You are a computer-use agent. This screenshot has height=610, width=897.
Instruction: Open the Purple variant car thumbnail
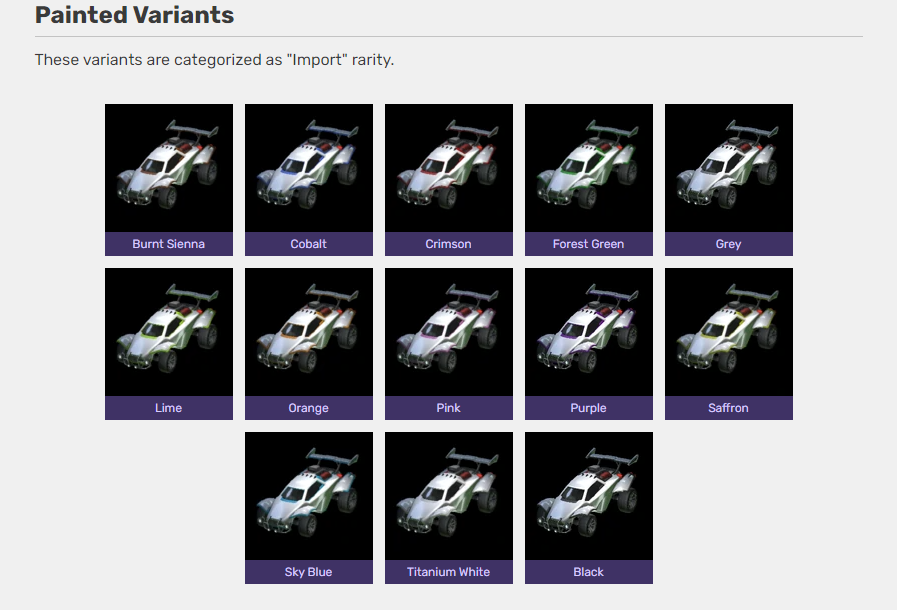tap(588, 332)
